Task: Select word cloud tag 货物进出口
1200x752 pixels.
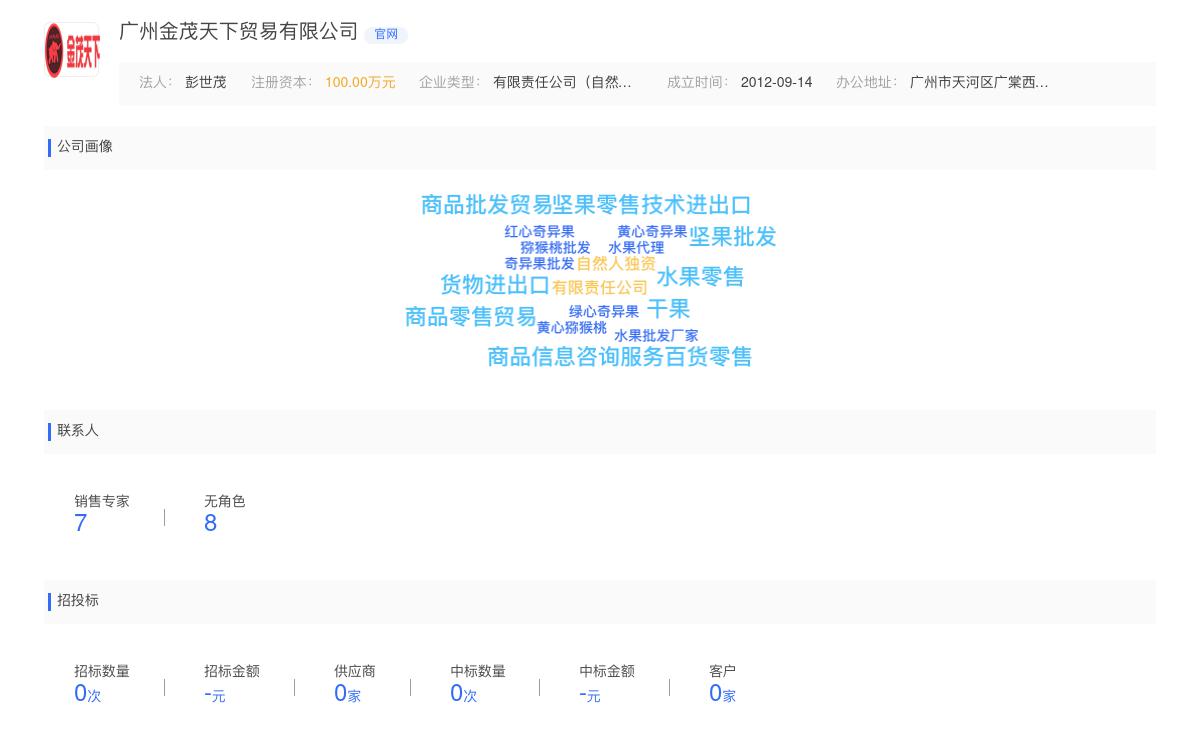Action: click(x=495, y=285)
